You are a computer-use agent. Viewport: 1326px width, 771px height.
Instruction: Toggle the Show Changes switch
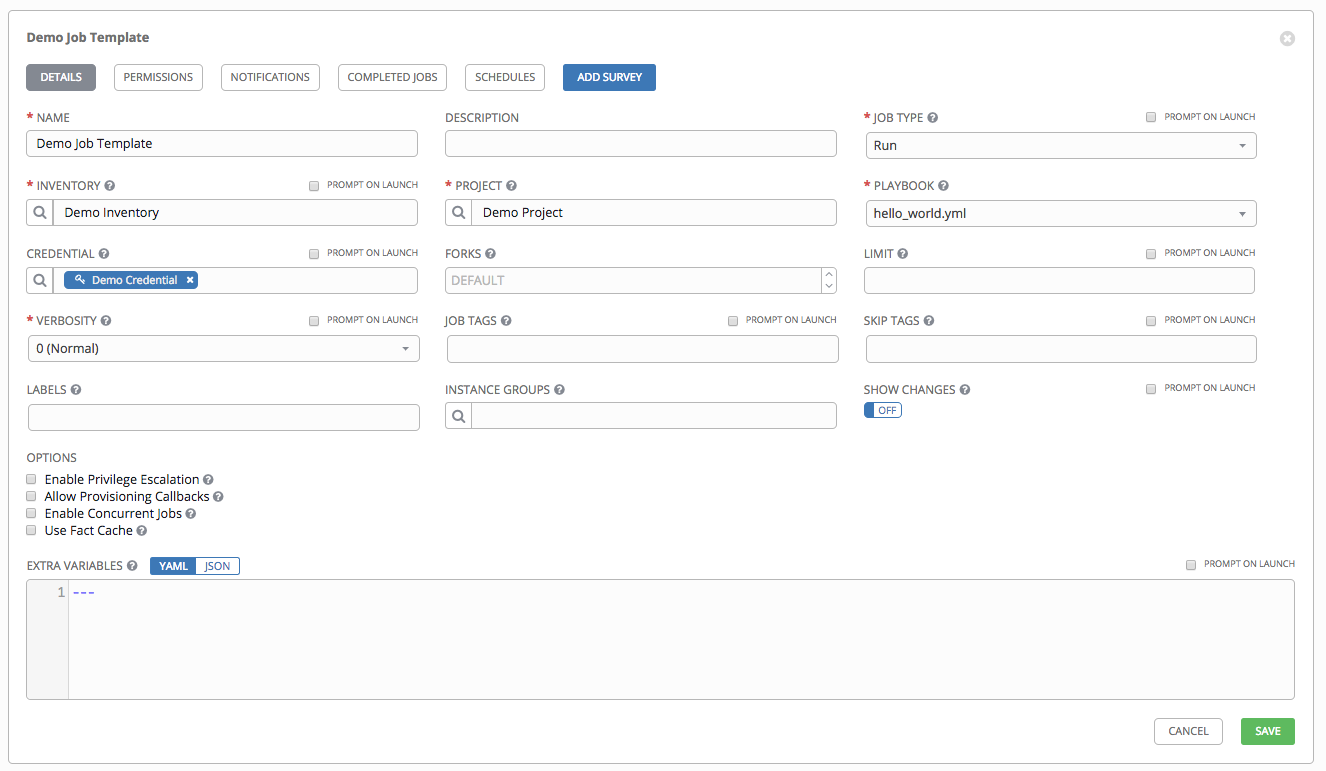(883, 410)
